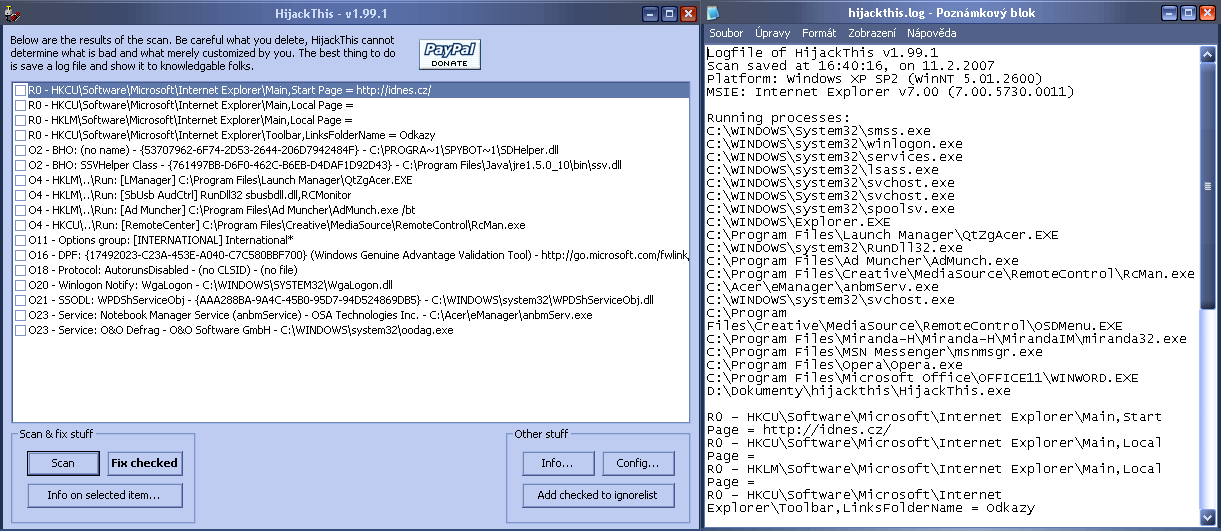Click WINWORD.EXE process line in Notepad
The image size is (1221, 531).
[922, 378]
